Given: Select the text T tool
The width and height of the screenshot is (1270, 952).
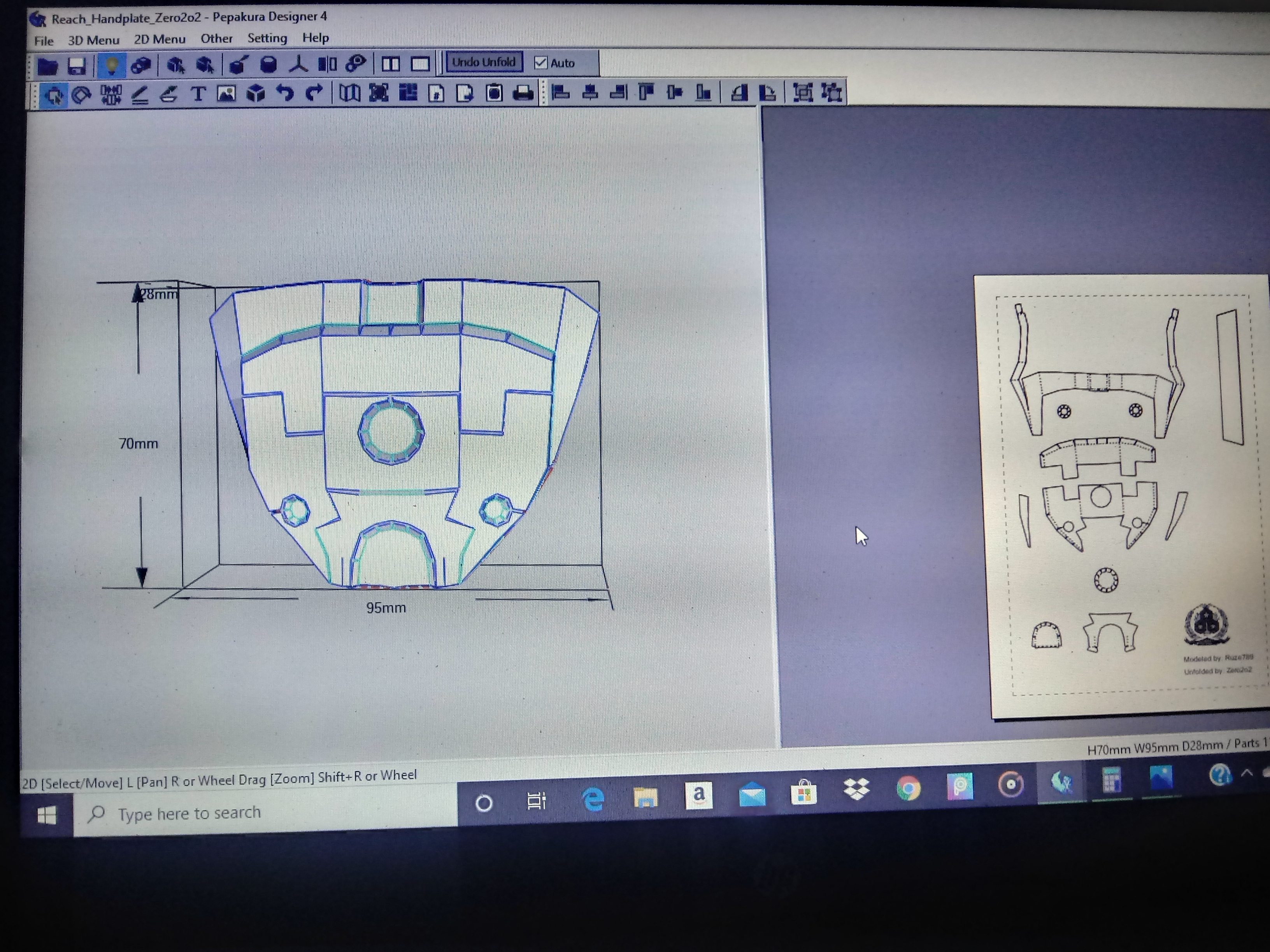Looking at the screenshot, I should point(198,94).
